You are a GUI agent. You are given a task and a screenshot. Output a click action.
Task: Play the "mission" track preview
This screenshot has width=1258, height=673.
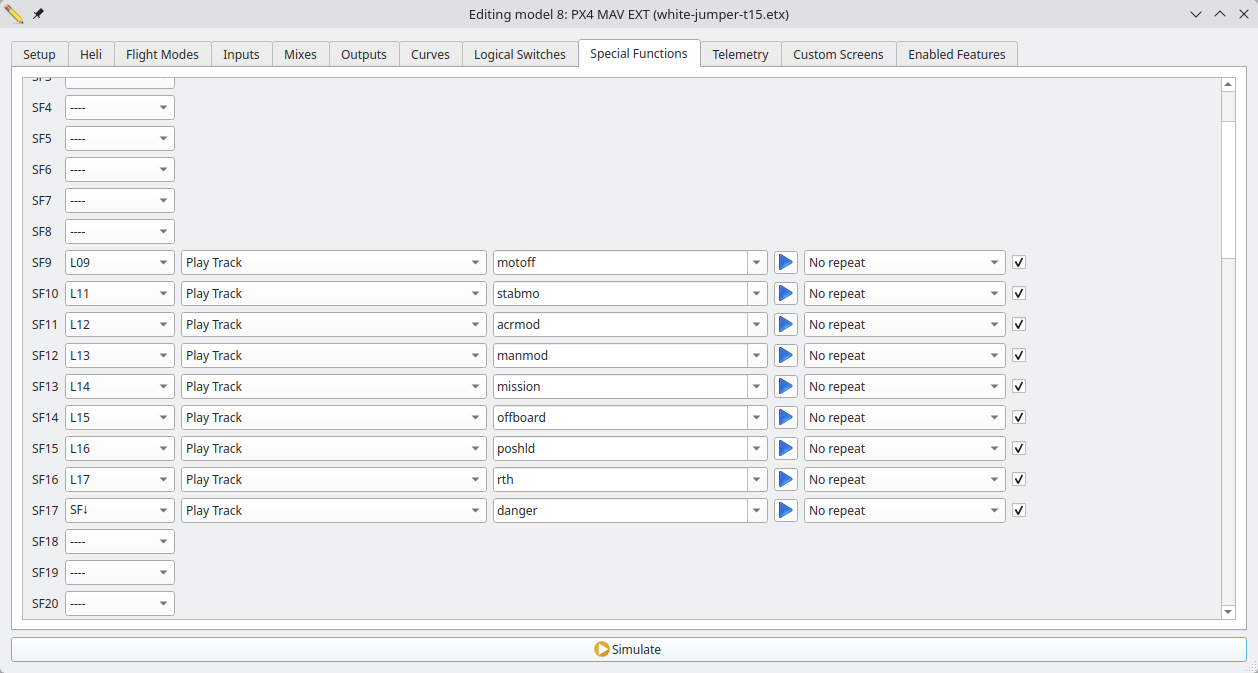pos(785,386)
